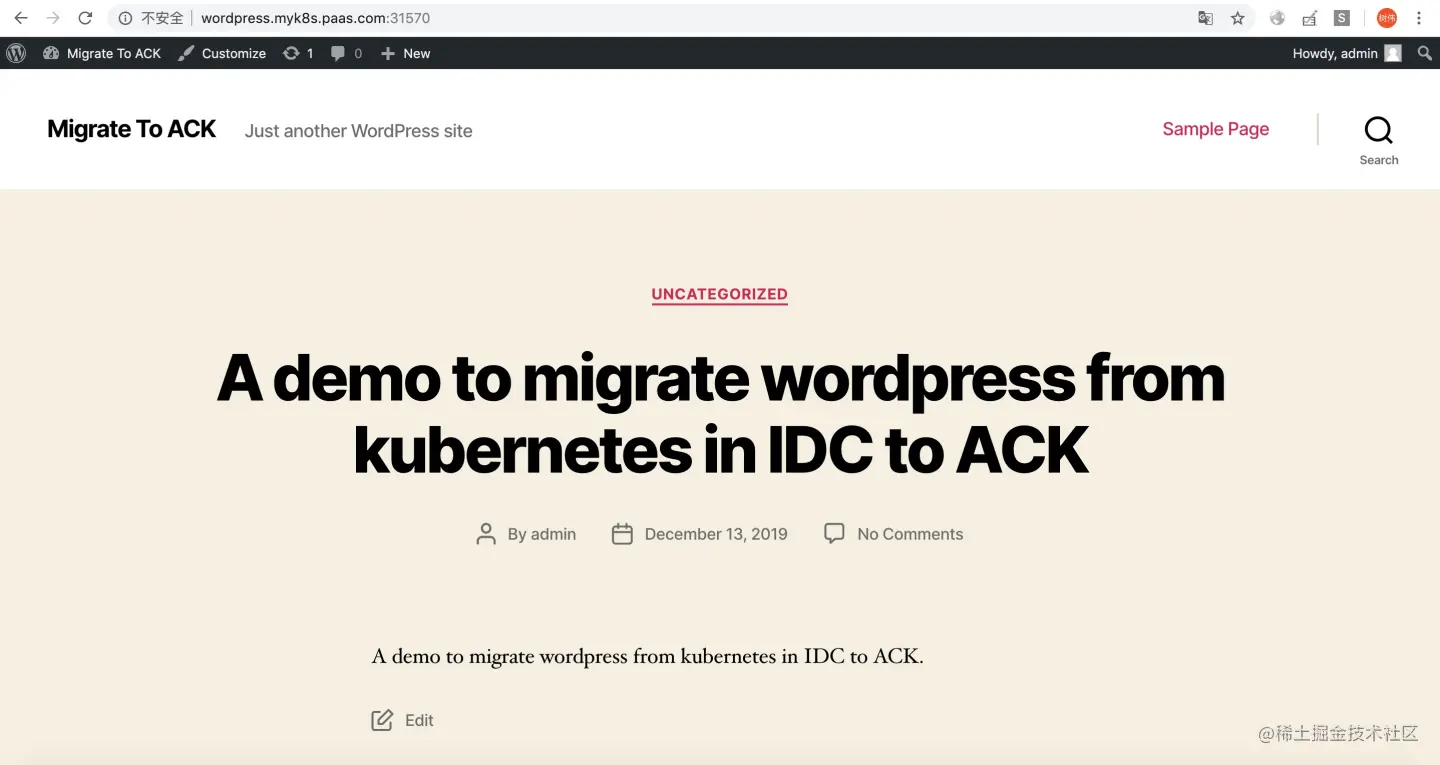Viewport: 1440px width, 765px height.
Task: Open Migrate To ACK dashboard menu
Action: click(102, 53)
